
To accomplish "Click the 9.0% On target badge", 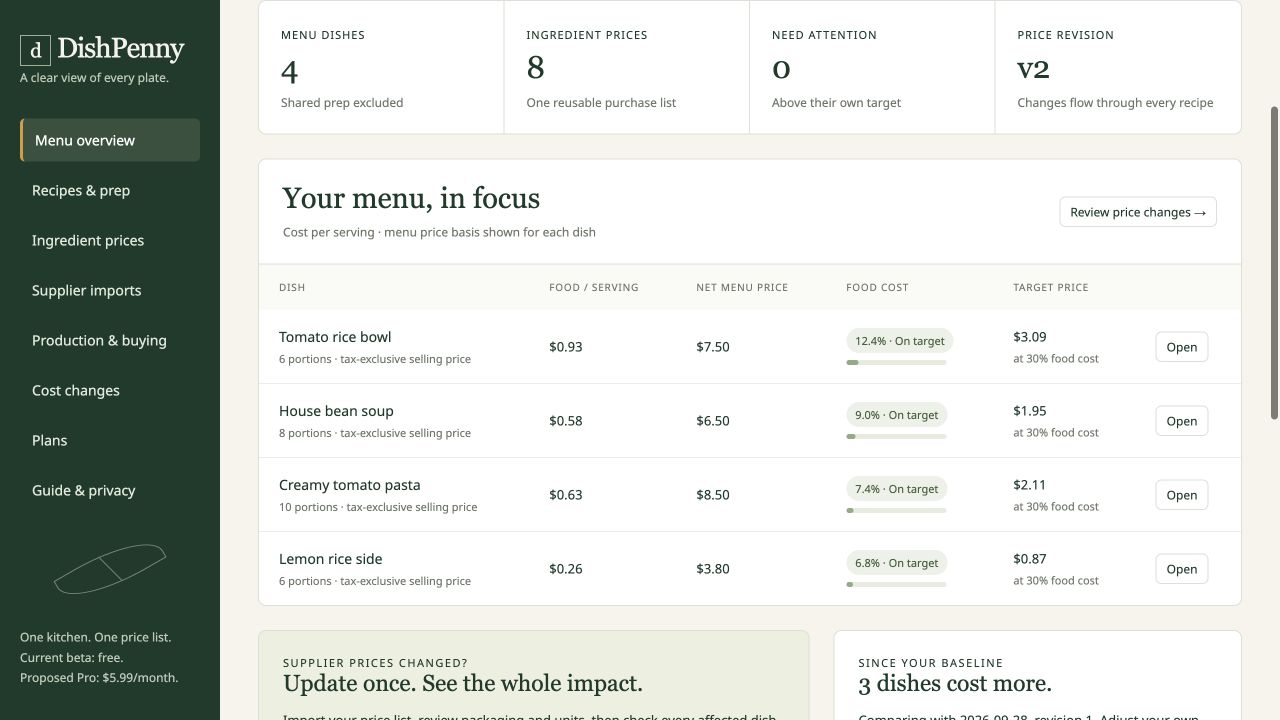I will (x=896, y=415).
